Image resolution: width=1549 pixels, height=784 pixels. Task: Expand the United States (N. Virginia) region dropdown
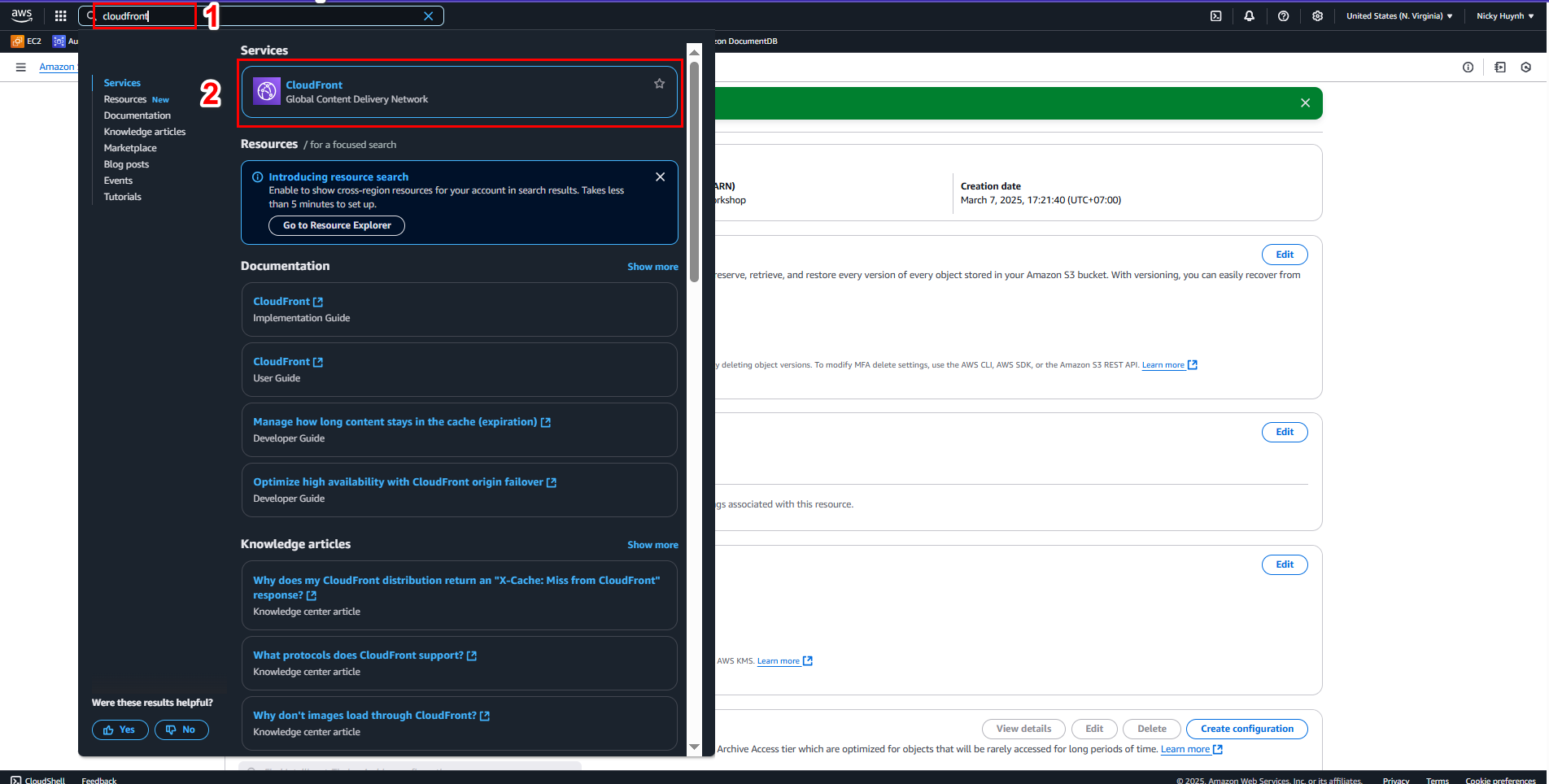1399,15
